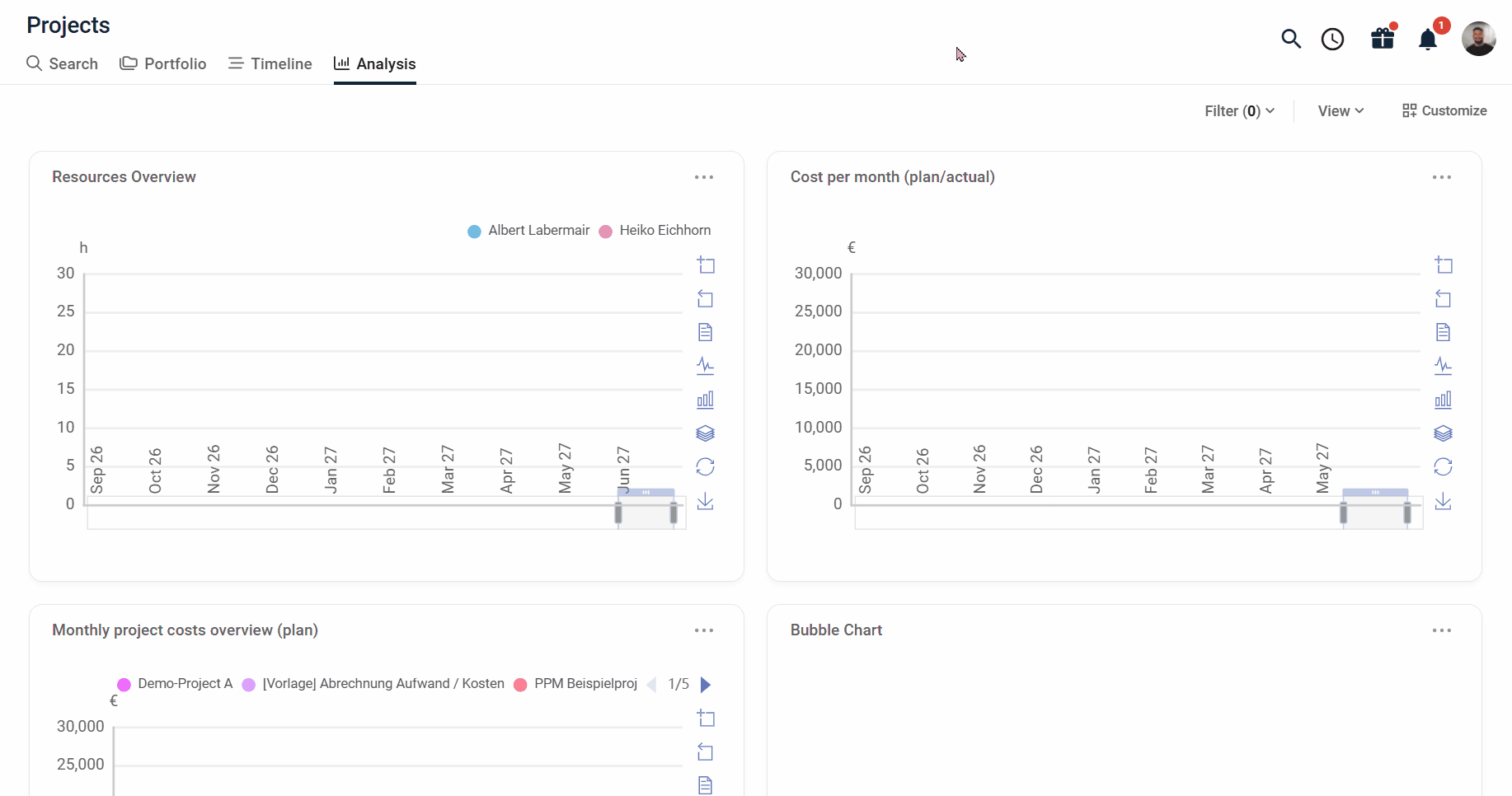Click the Projects page heading
The image size is (1512, 796).
point(68,26)
